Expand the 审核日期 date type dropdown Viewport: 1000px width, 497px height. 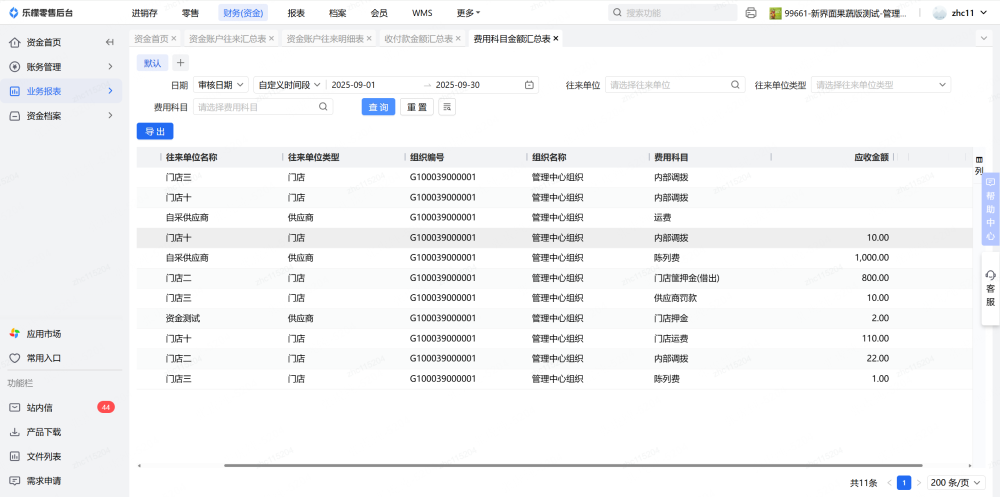[219, 85]
